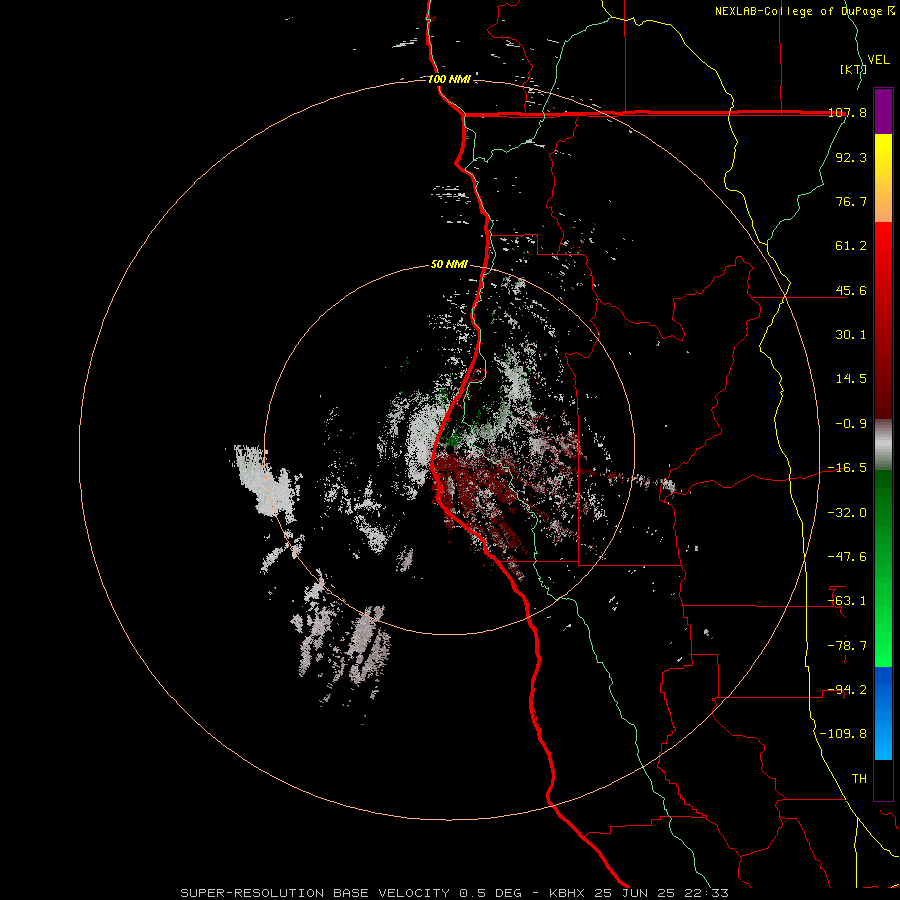This screenshot has width=900, height=900.
Task: Click the [KT] units label
Action: [853, 69]
